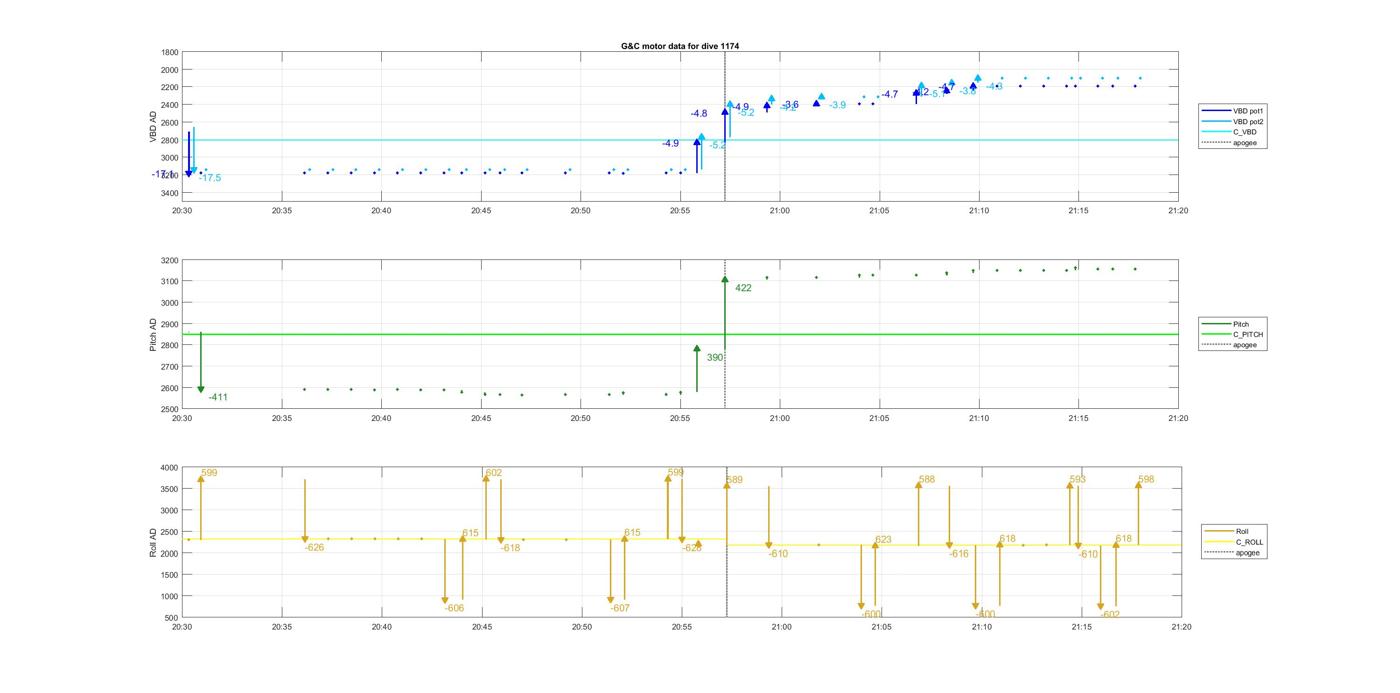Click the title 'G&C motor data for dive 1174'
Screen dimensions: 1400x693
tap(680, 46)
